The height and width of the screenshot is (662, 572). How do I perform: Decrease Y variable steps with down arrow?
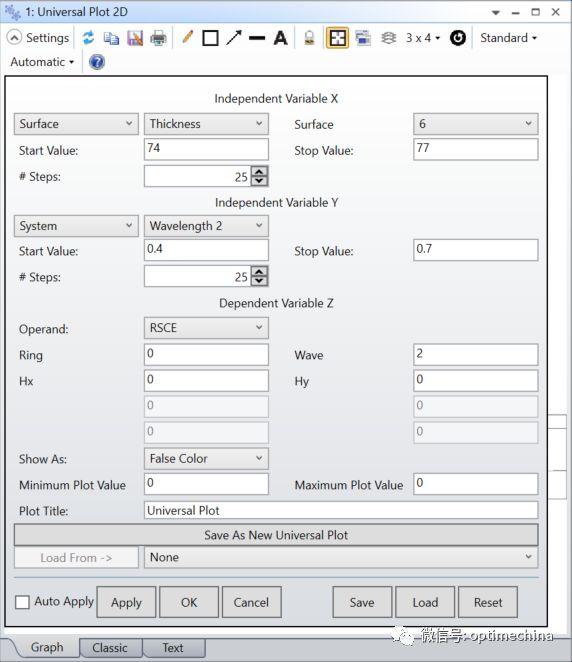click(x=259, y=282)
